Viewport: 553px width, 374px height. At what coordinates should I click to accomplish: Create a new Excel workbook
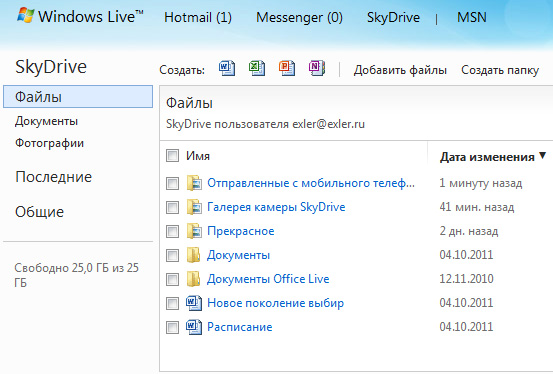257,68
